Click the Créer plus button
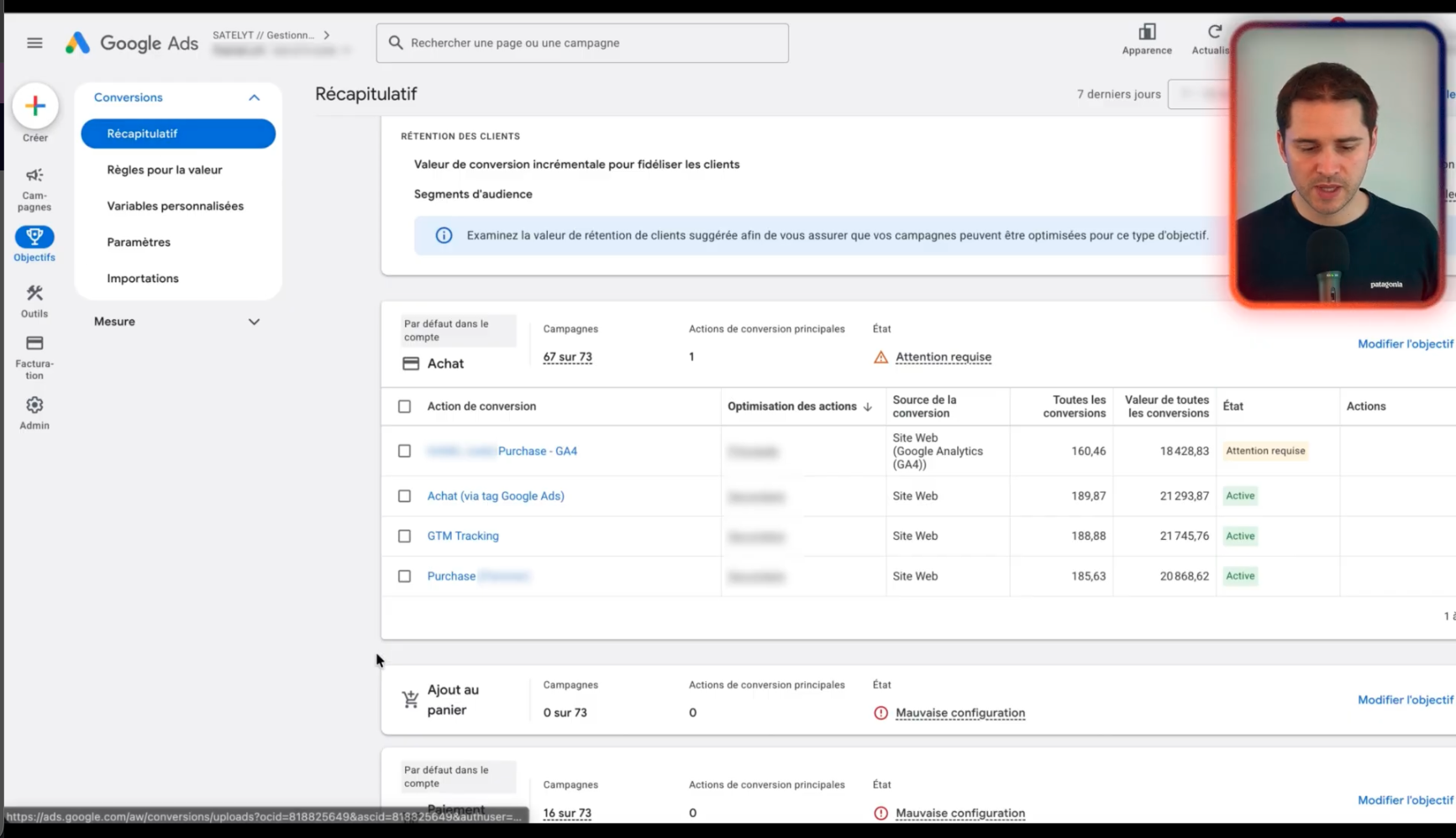The width and height of the screenshot is (1456, 838). 35,106
